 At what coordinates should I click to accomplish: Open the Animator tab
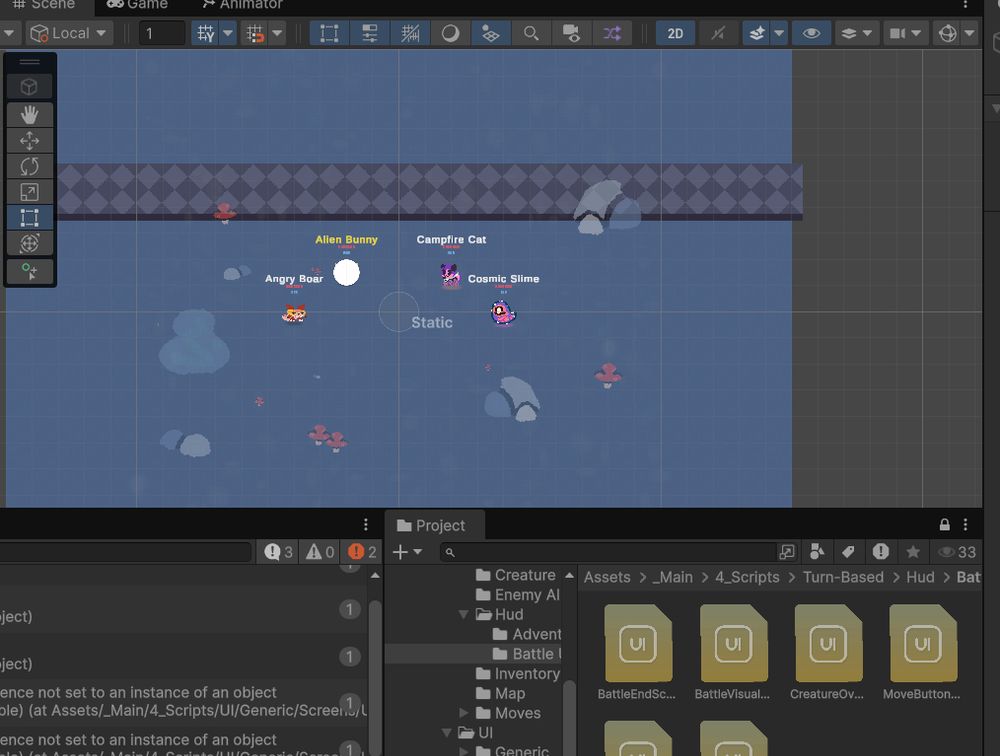pos(242,4)
